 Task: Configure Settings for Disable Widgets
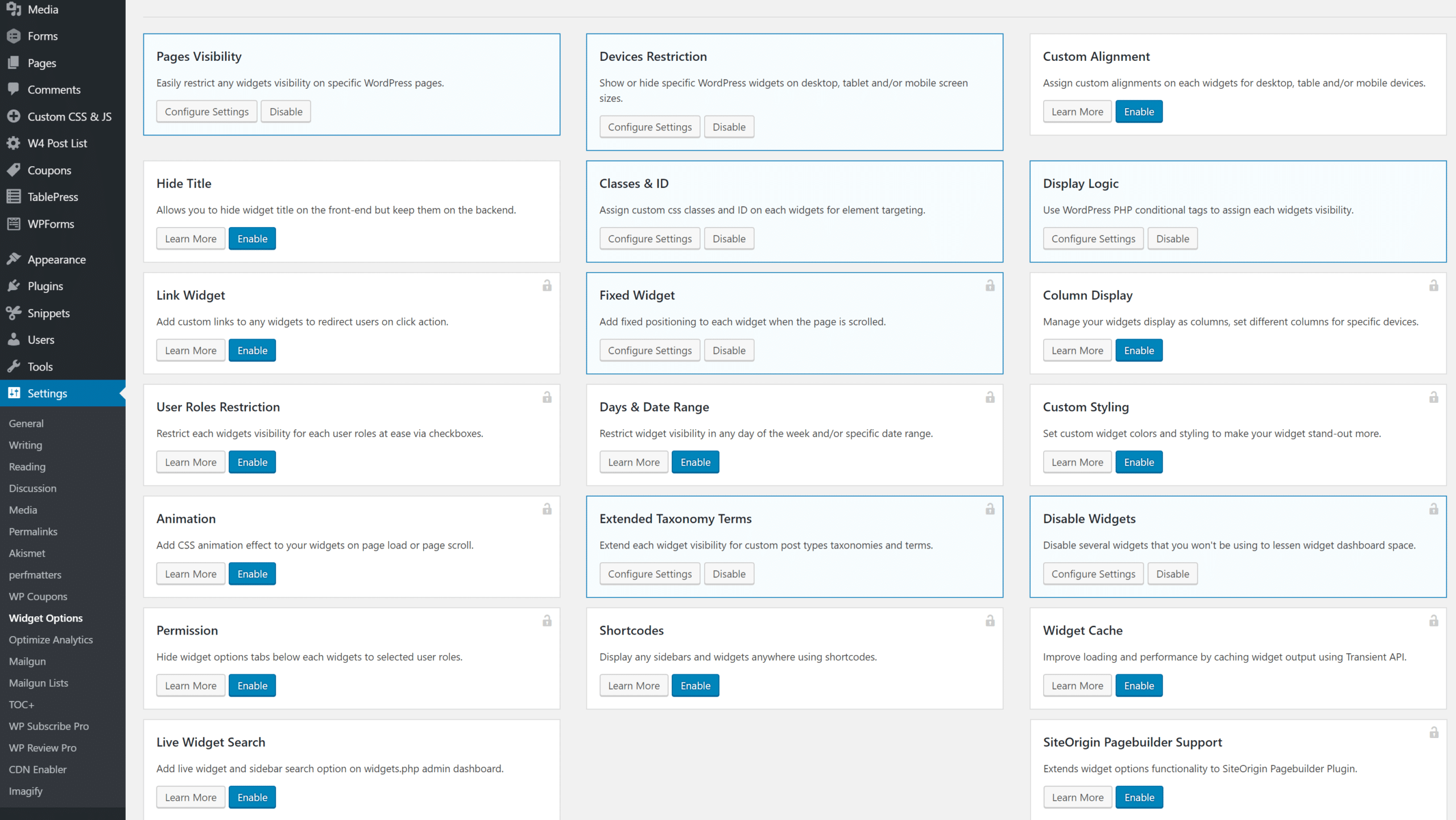coord(1093,574)
